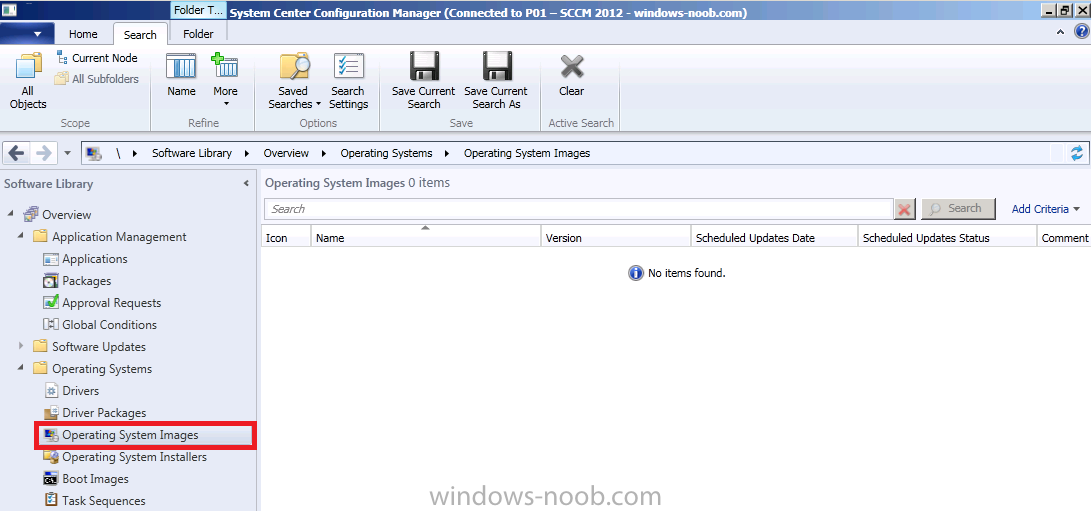Select the Operating Systems folder
This screenshot has height=511, width=1091.
pyautogui.click(x=102, y=369)
